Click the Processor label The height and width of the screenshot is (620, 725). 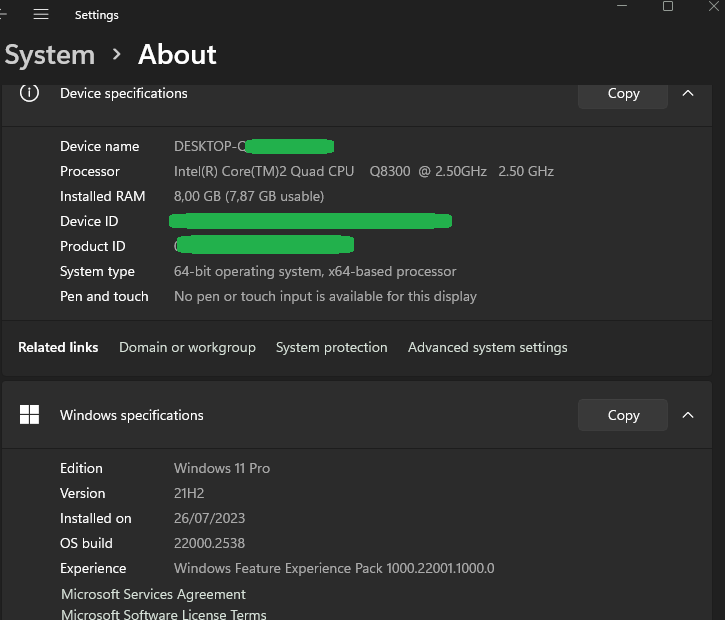coord(90,172)
